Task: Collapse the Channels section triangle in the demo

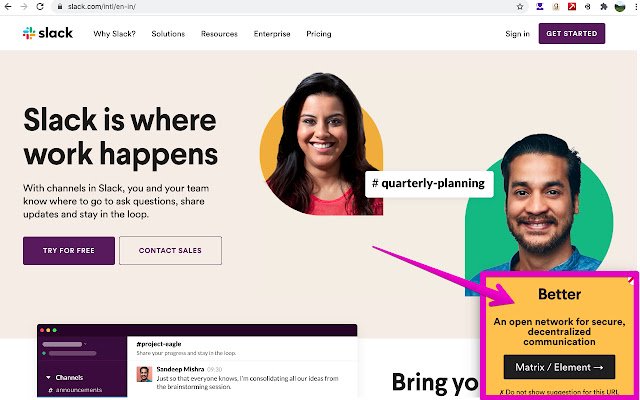Action: click(48, 378)
